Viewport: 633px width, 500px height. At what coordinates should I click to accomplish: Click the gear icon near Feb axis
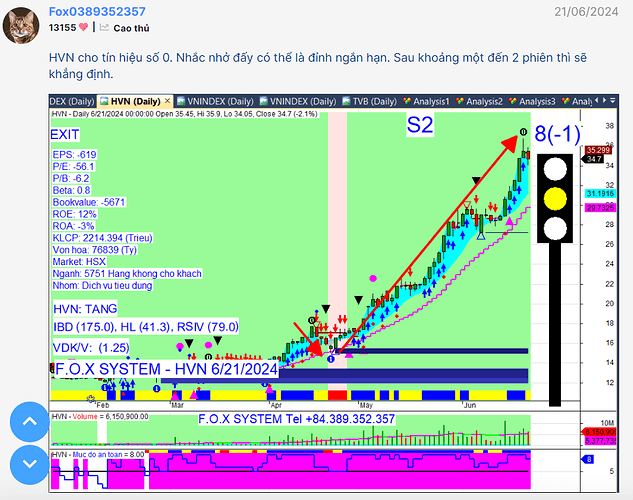91,399
